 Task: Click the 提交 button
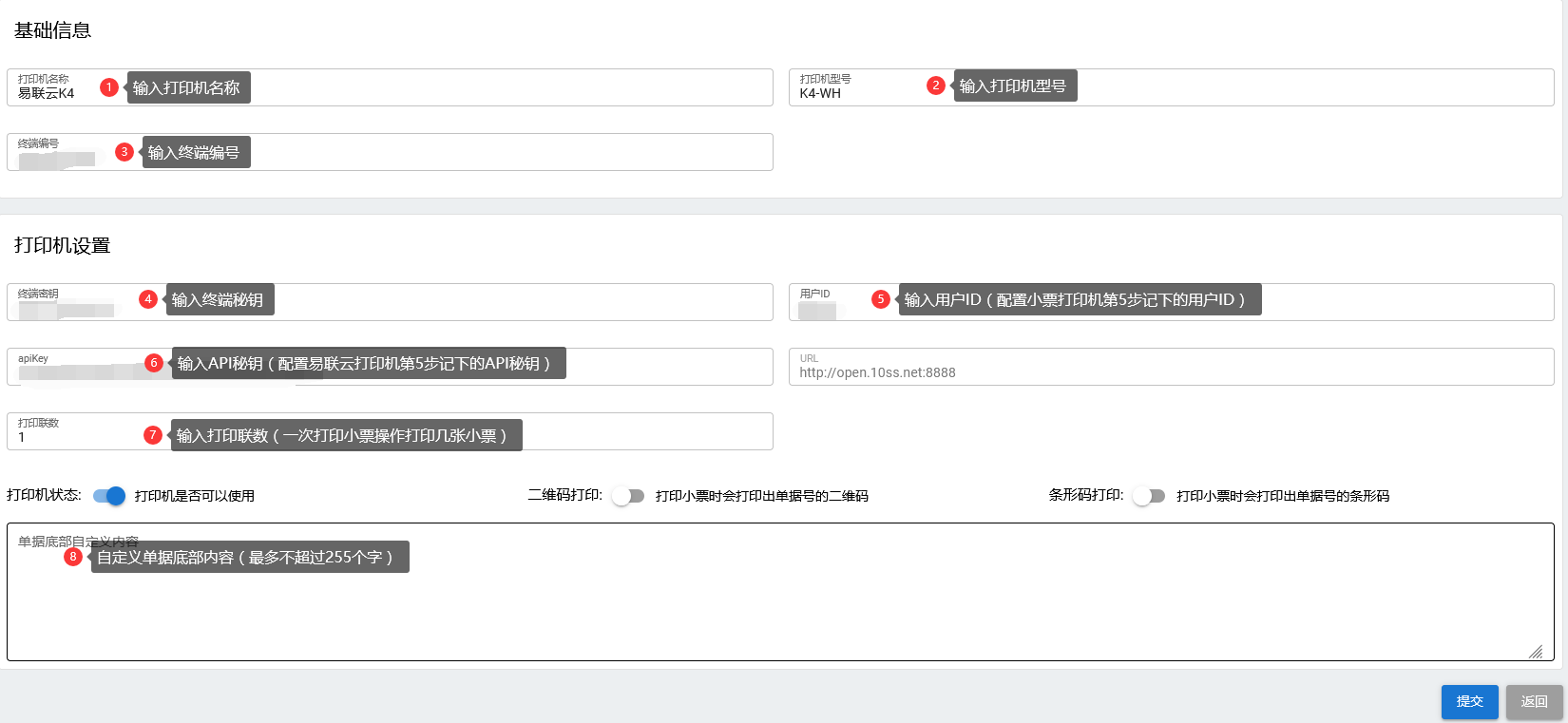pyautogui.click(x=1469, y=701)
